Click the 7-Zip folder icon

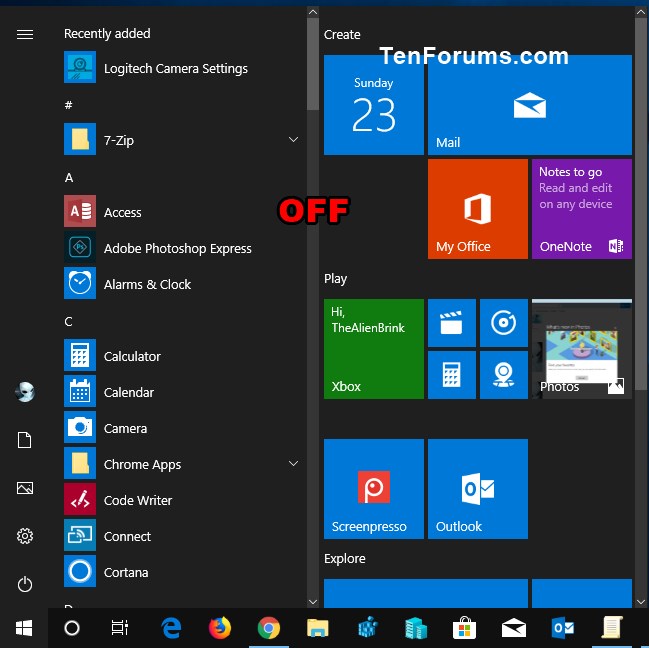[80, 139]
